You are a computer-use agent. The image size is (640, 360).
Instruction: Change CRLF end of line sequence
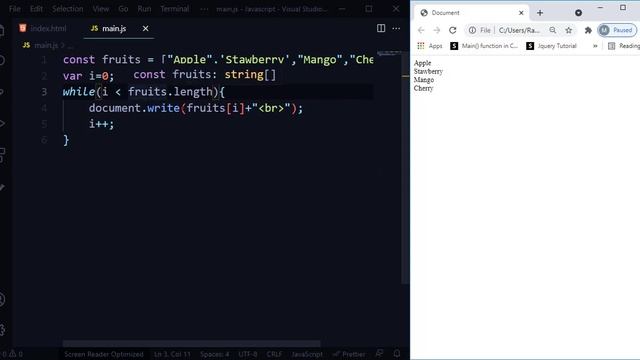[x=274, y=354]
